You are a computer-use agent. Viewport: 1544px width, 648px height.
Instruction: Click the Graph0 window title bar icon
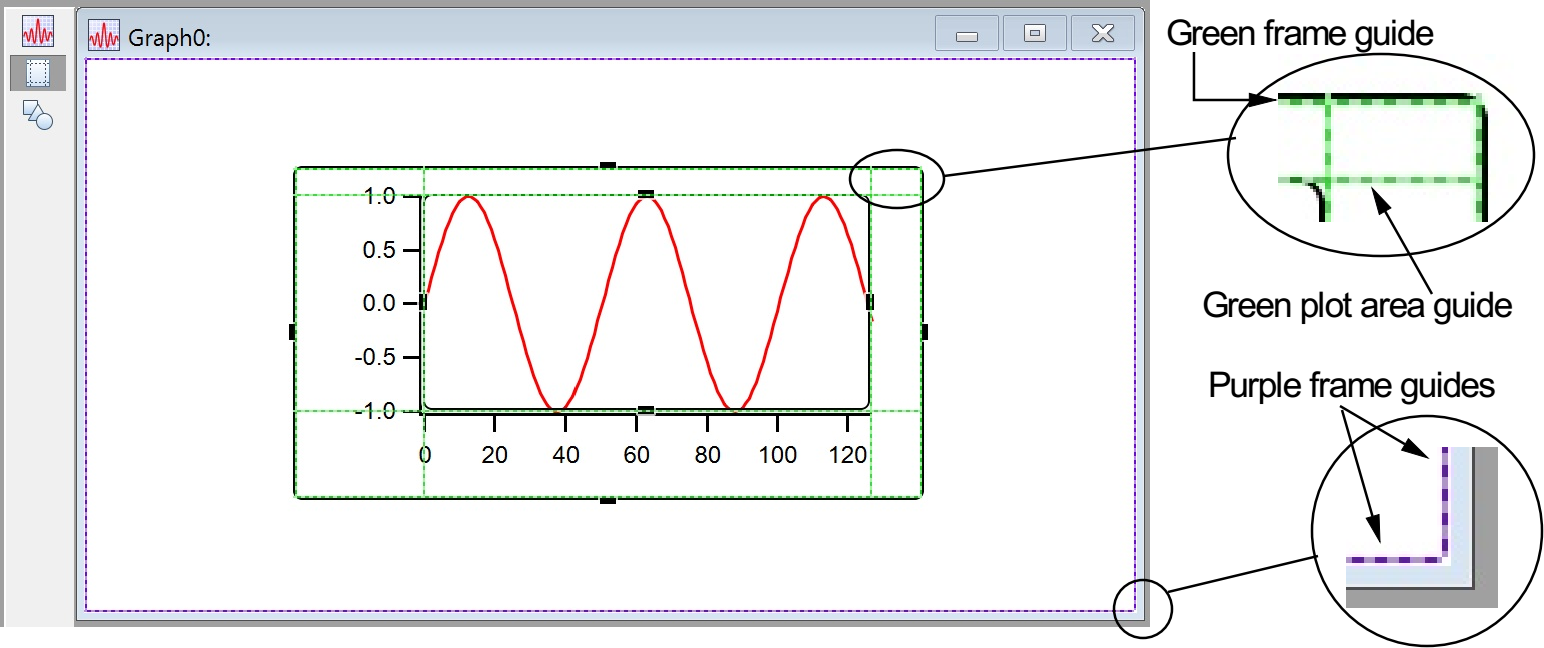pos(104,36)
